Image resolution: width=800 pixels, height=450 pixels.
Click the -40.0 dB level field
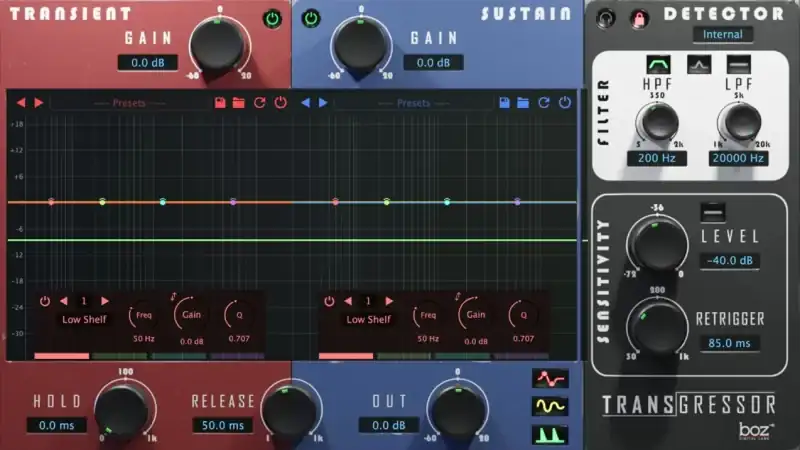click(730, 261)
